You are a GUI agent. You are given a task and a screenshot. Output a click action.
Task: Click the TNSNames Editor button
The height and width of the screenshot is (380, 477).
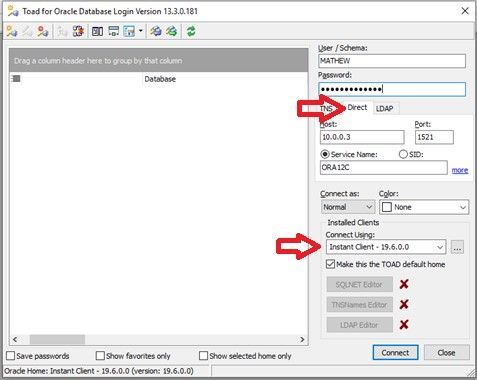pyautogui.click(x=360, y=304)
